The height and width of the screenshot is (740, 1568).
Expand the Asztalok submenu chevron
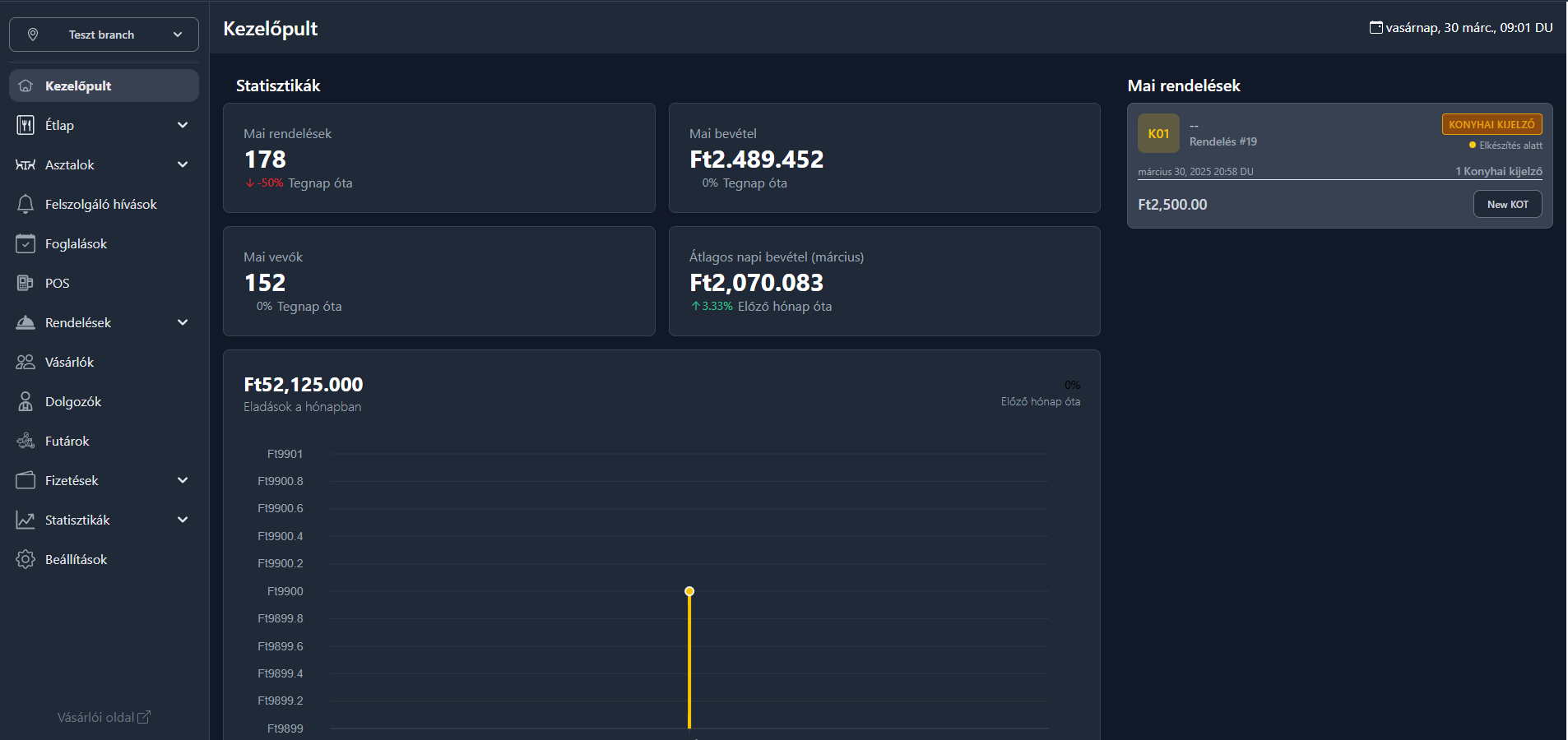(x=183, y=164)
